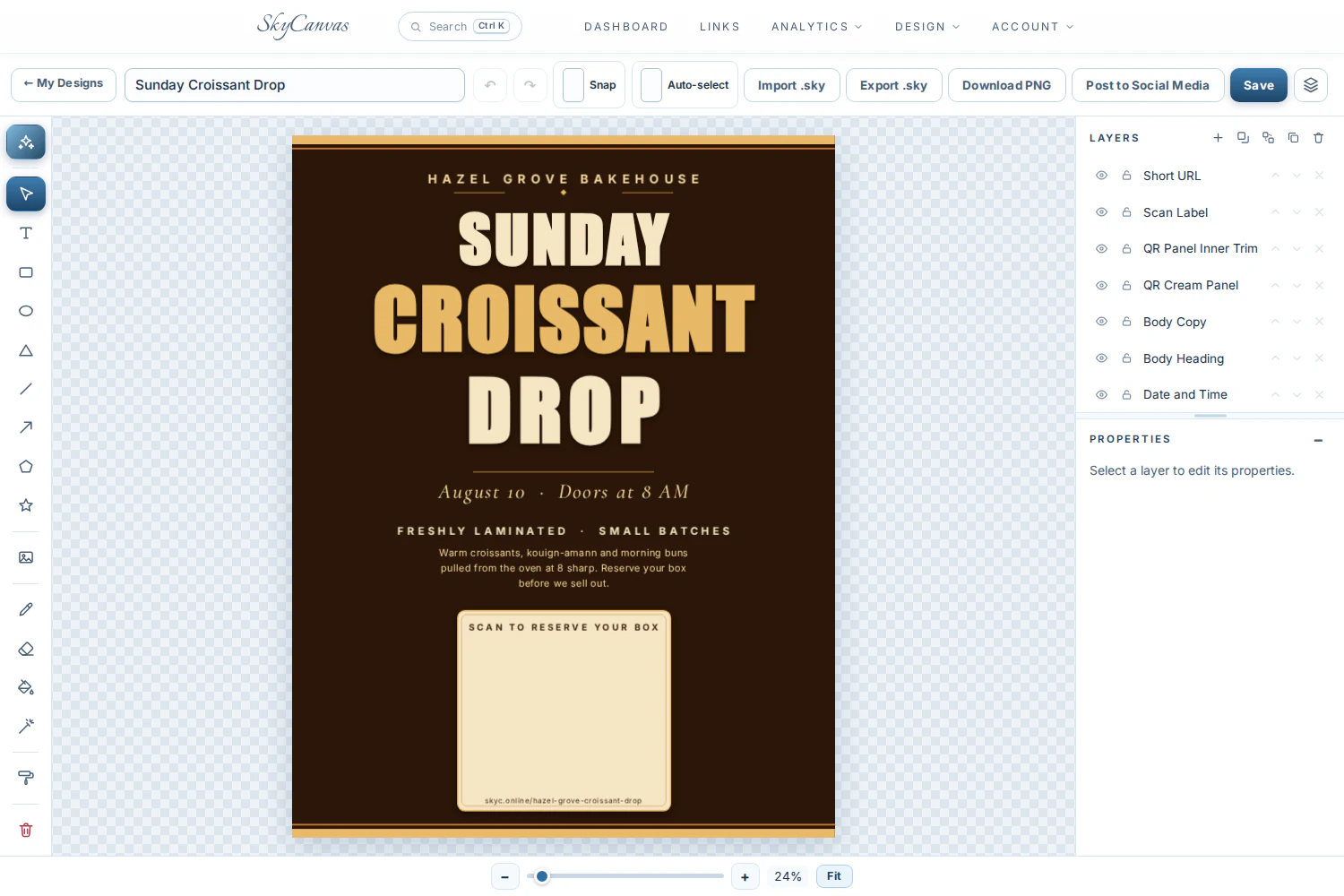Hide the Scan Label layer
Viewport: 1344px width, 896px height.
point(1101,212)
